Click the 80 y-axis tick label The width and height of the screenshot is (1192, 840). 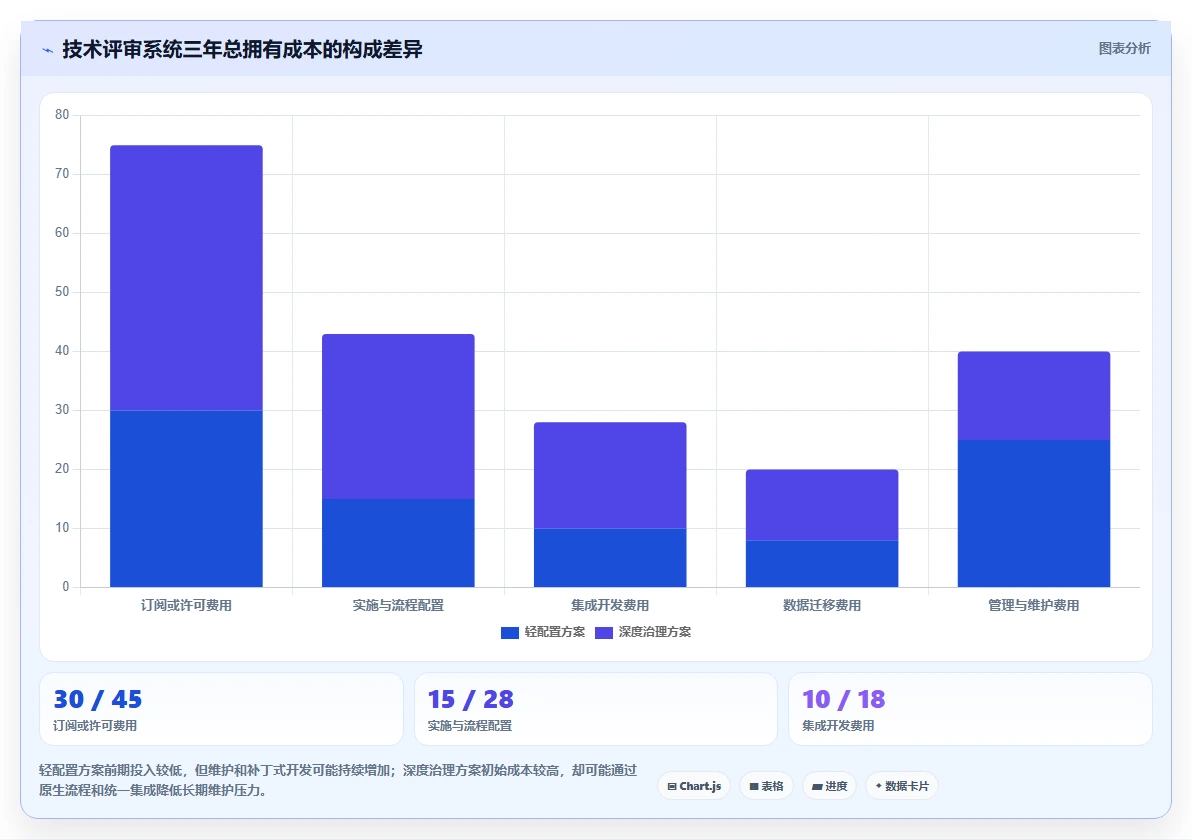(x=62, y=115)
